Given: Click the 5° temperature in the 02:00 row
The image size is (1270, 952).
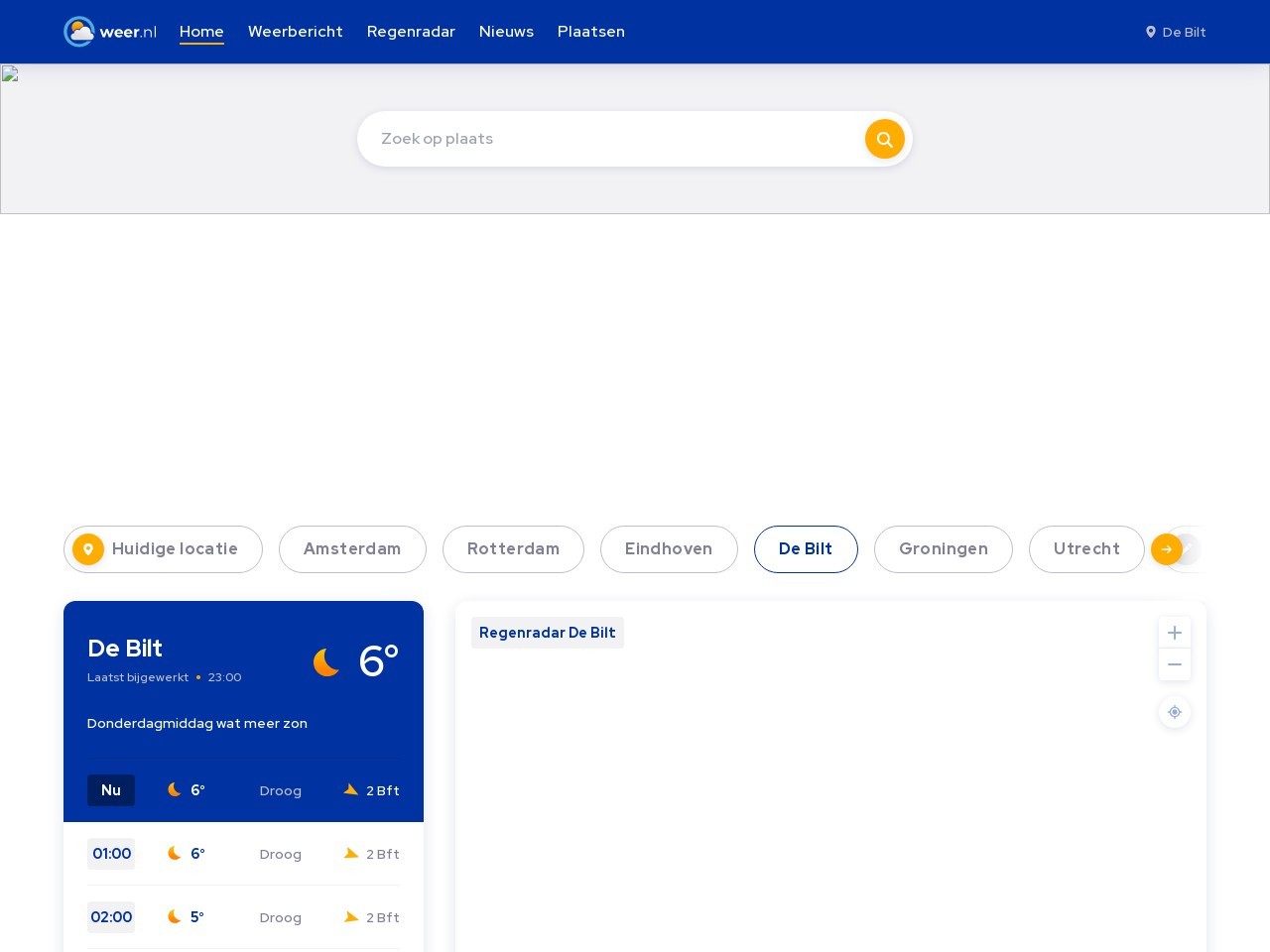Looking at the screenshot, I should pyautogui.click(x=197, y=917).
